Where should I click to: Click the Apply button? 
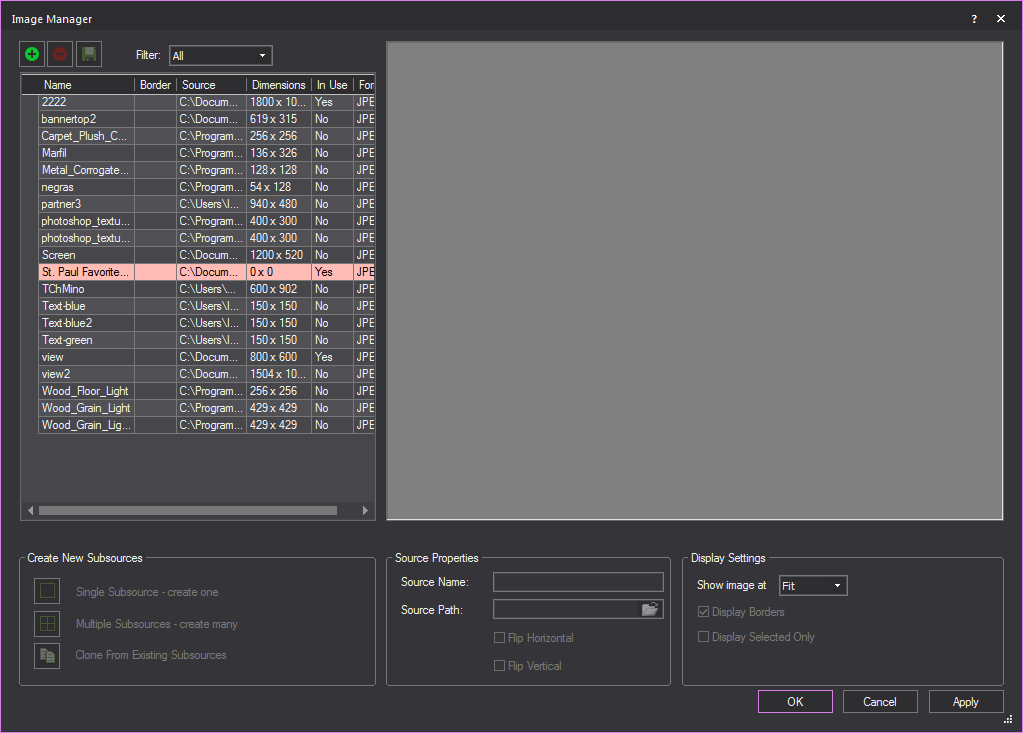[965, 701]
